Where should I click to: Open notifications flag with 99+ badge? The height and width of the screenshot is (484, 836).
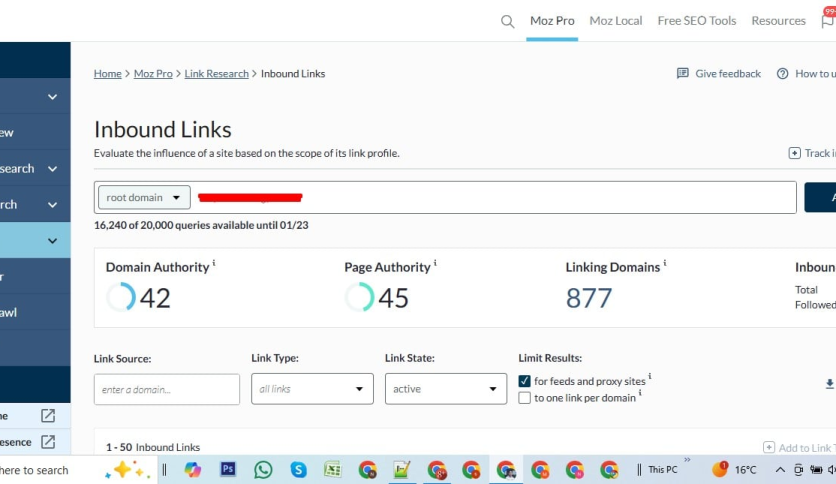(828, 19)
